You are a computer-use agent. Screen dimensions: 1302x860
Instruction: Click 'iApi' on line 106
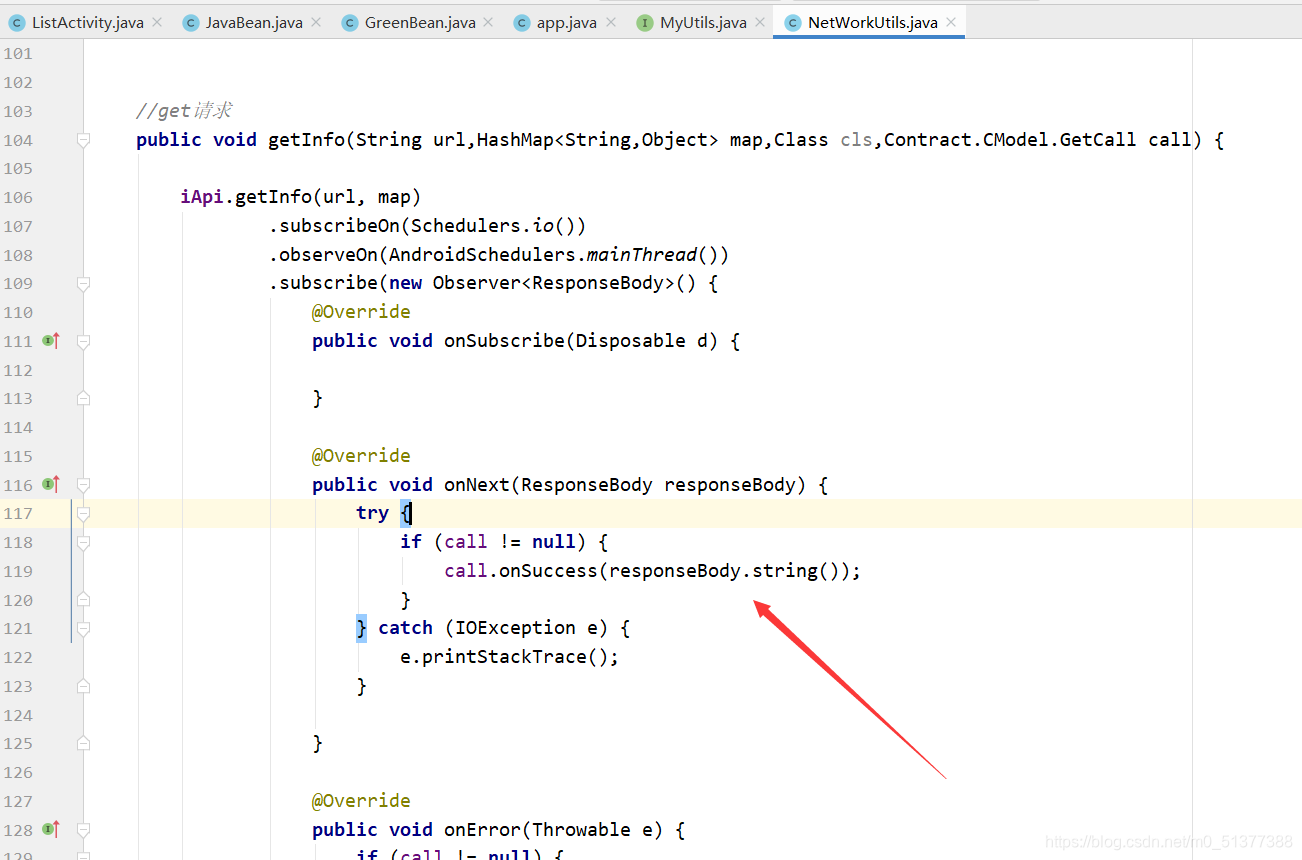(202, 197)
